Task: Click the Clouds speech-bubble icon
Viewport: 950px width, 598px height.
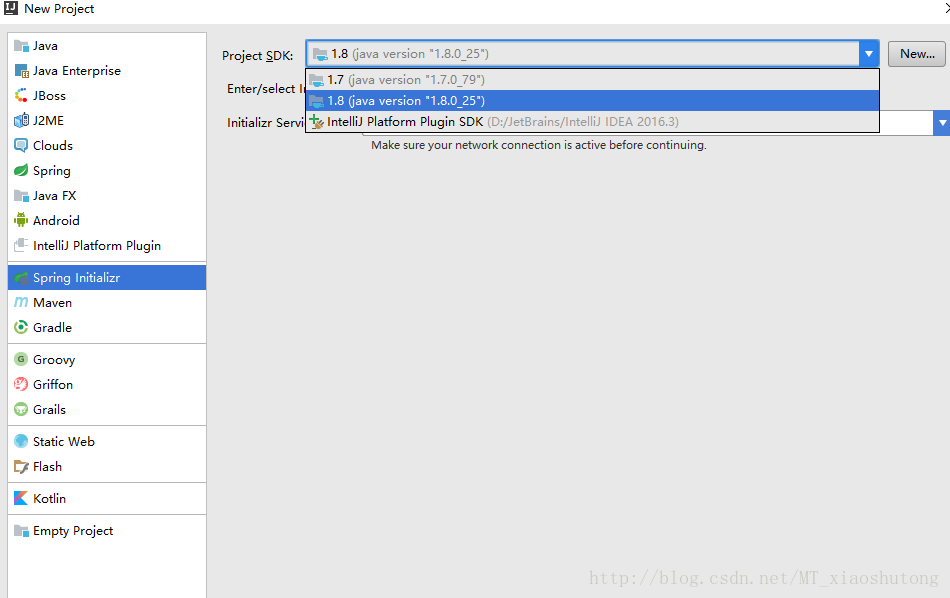Action: tap(21, 145)
